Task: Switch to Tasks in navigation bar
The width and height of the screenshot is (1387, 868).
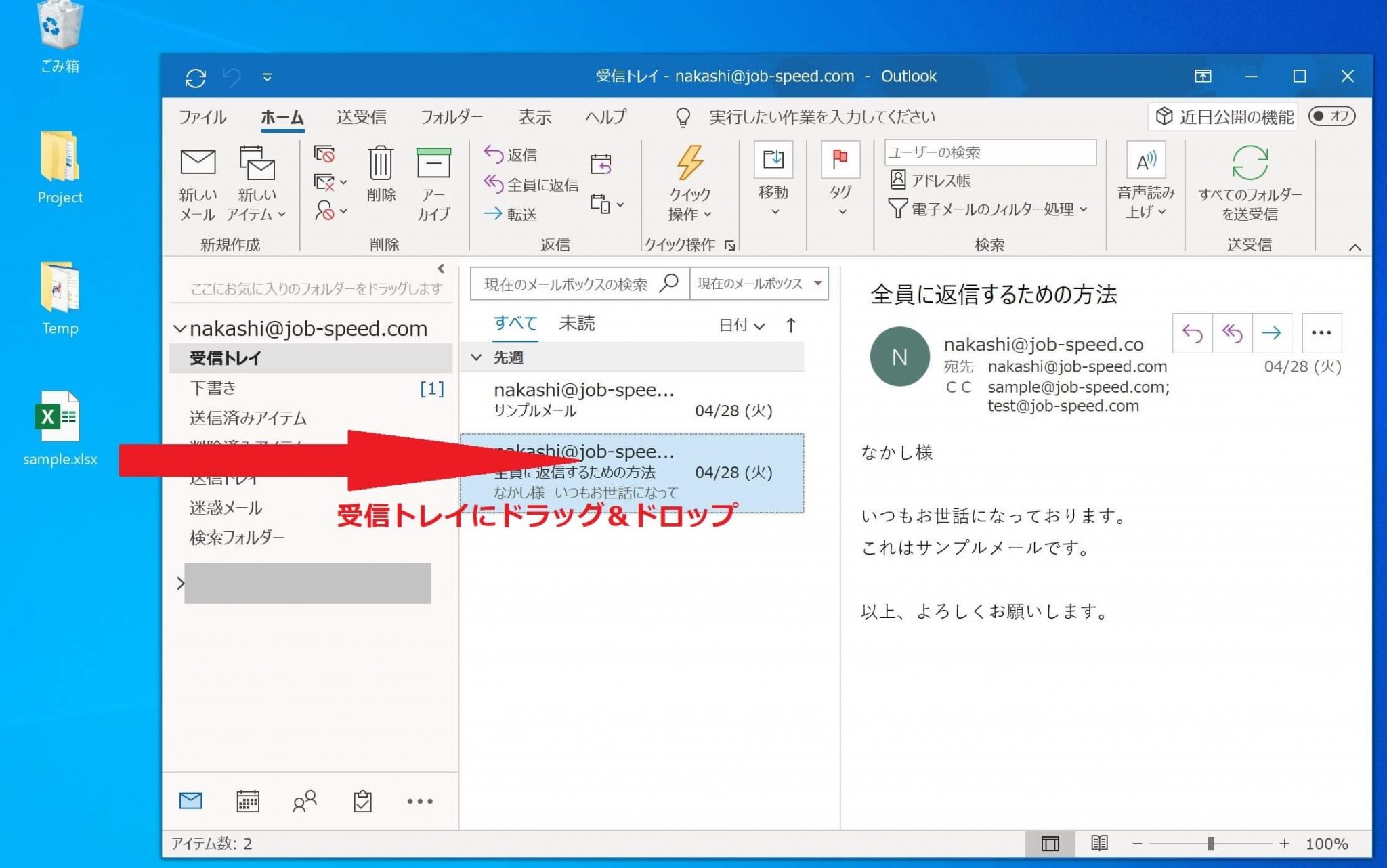Action: point(363,802)
